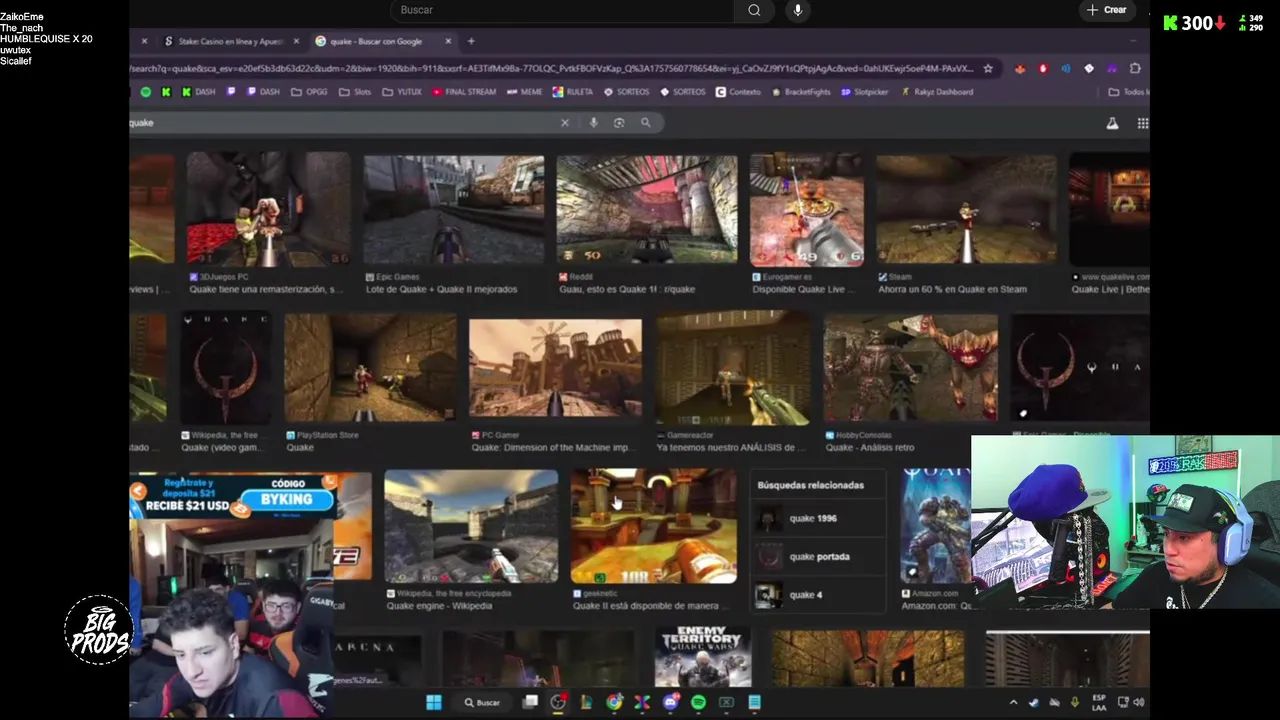Click the YouTube Crear button
1280x720 pixels.
(1106, 10)
